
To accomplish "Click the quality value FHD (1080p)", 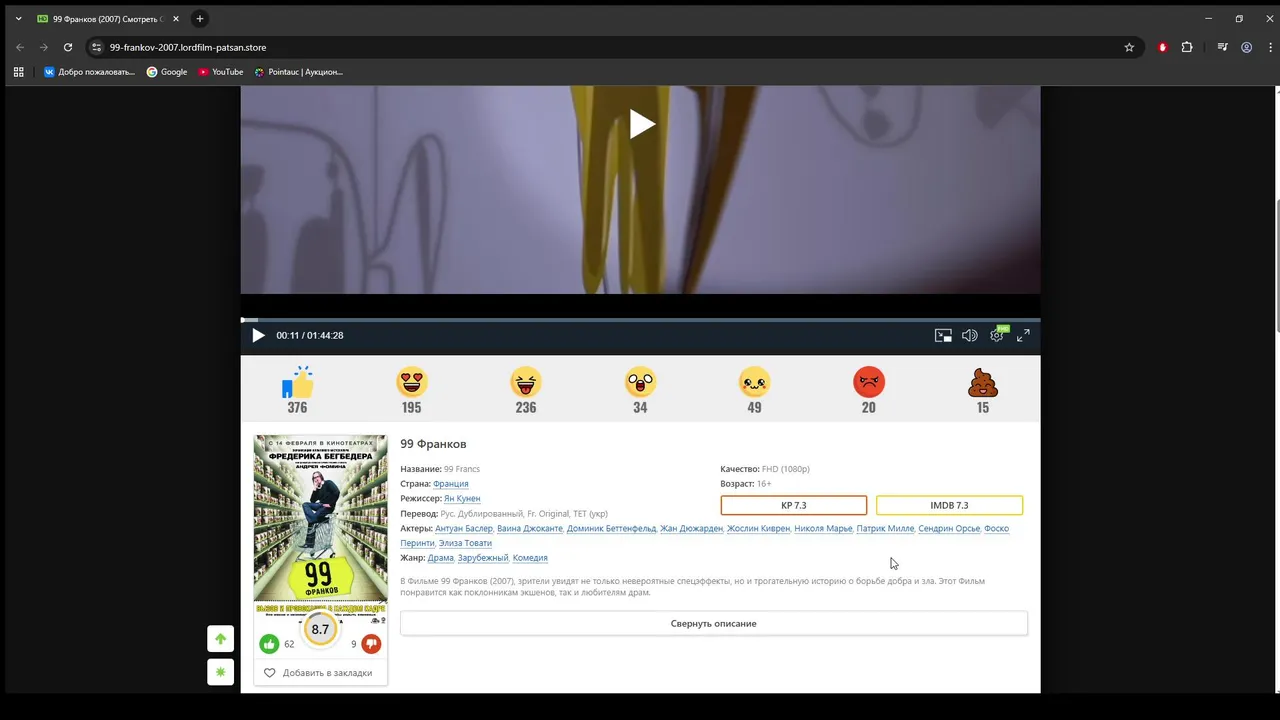I will click(x=786, y=469).
